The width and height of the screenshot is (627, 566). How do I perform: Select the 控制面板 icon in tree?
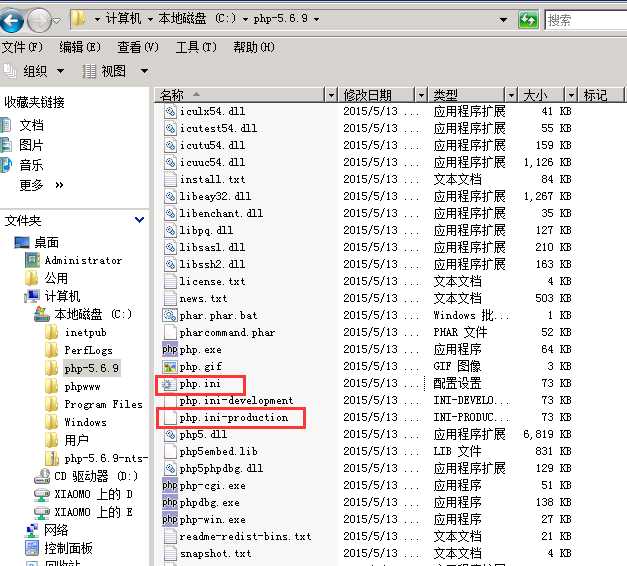tap(32, 548)
